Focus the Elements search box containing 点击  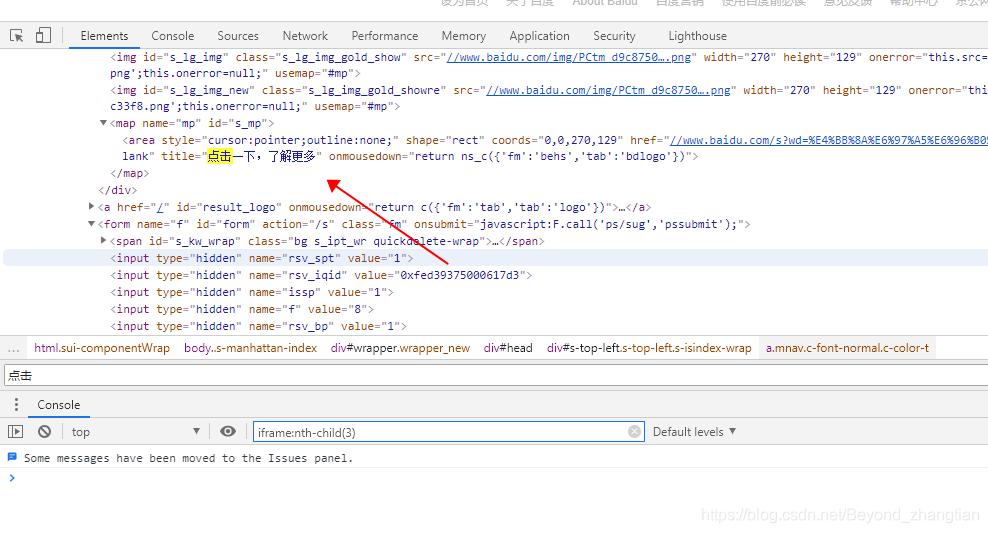click(496, 375)
